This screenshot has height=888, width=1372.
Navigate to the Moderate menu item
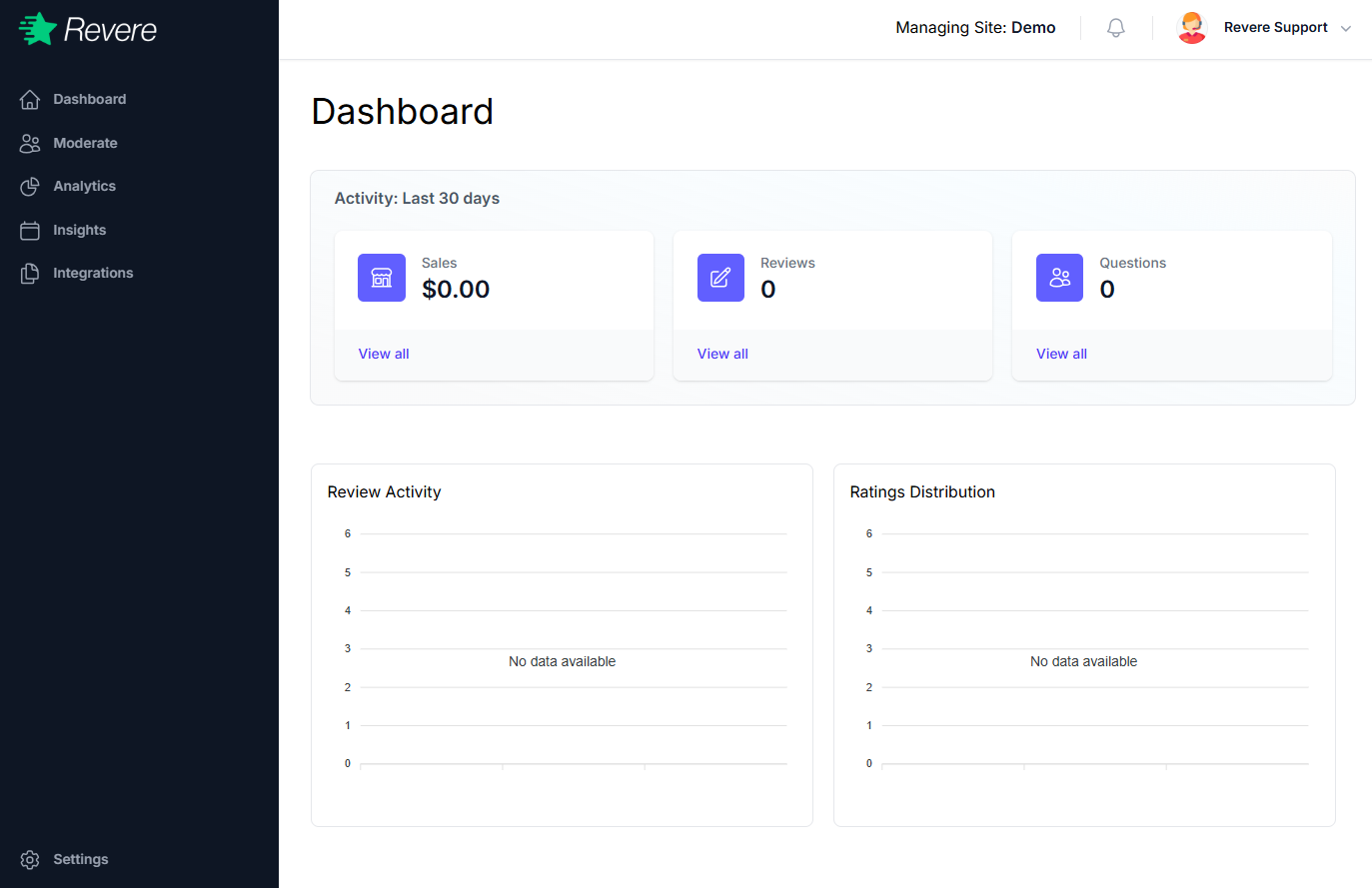pyautogui.click(x=85, y=142)
